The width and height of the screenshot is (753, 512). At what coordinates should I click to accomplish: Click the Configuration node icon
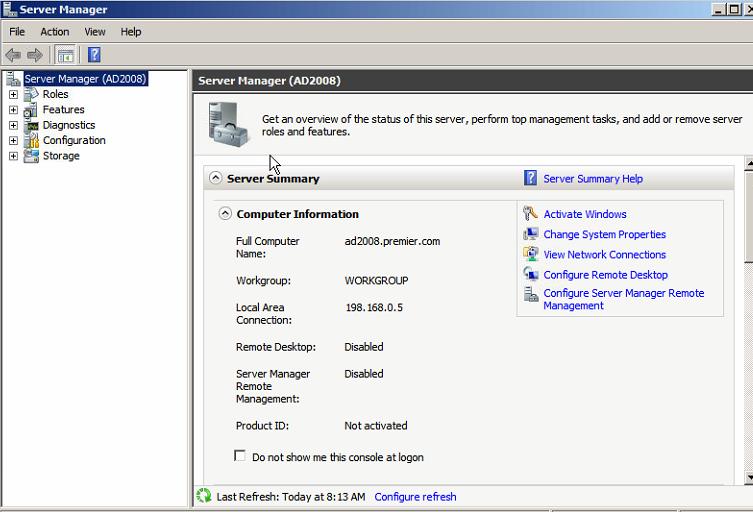click(31, 140)
